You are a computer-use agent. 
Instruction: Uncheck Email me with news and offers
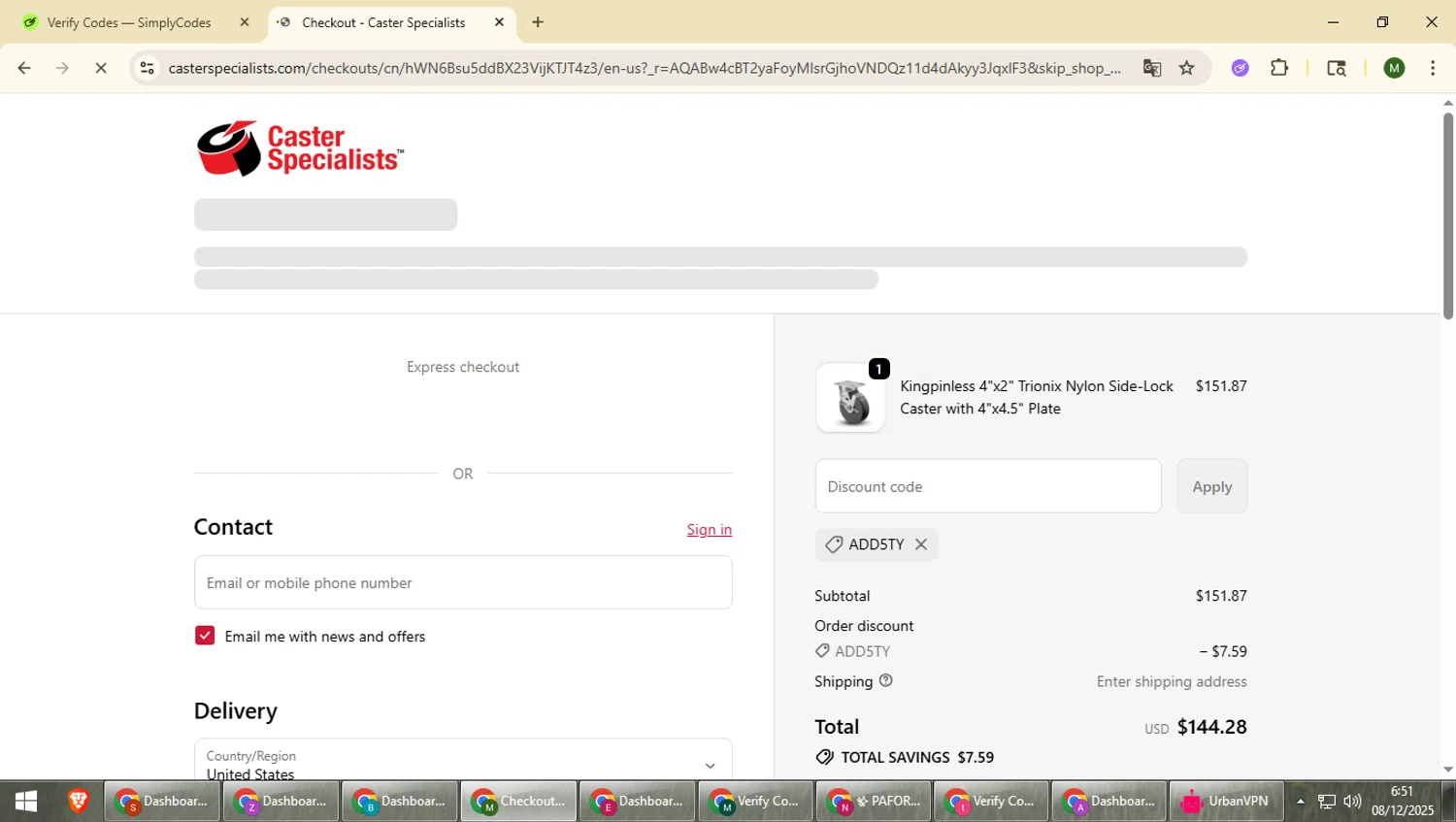point(205,636)
